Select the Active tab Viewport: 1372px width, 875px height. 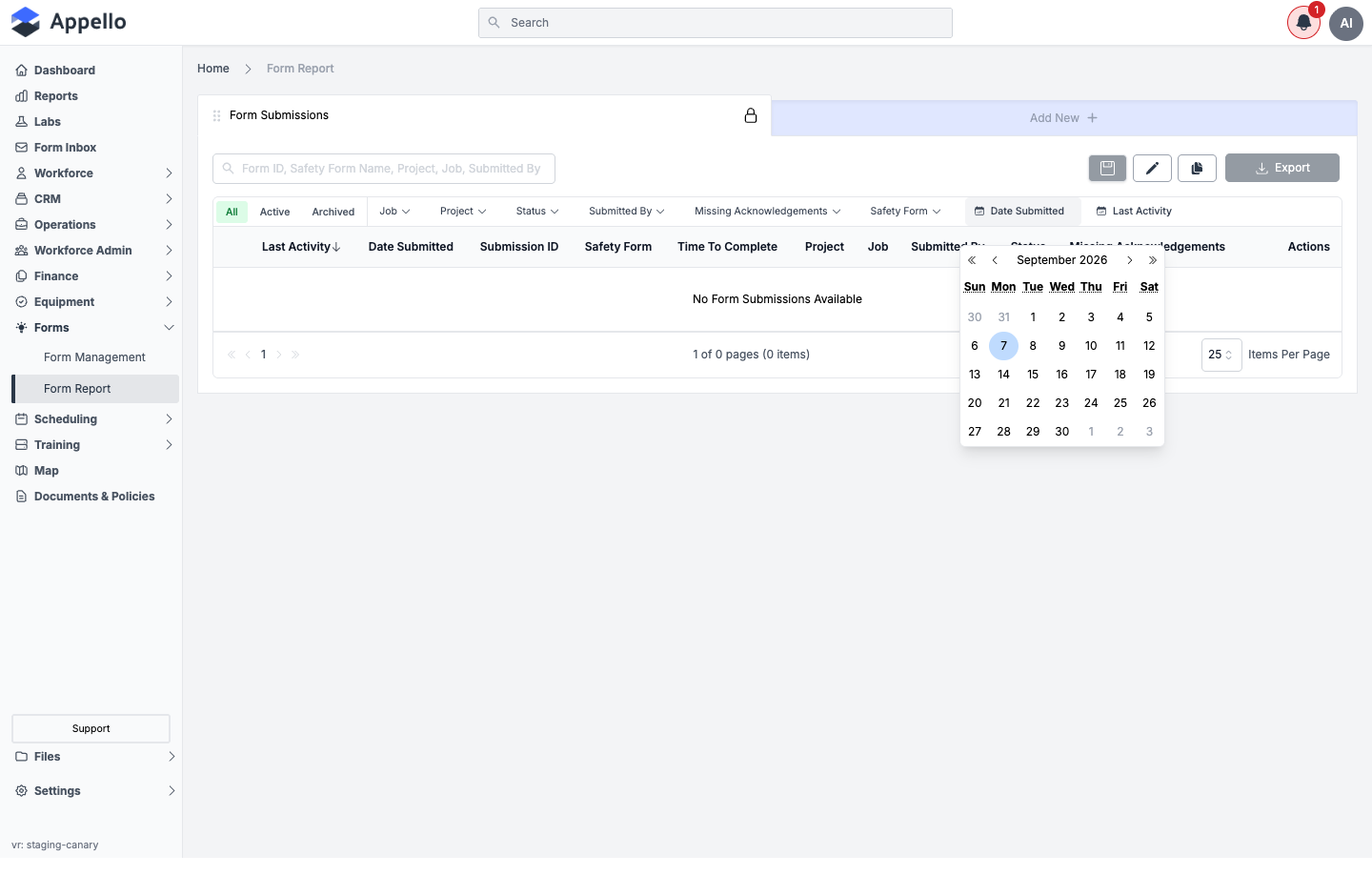tap(275, 212)
